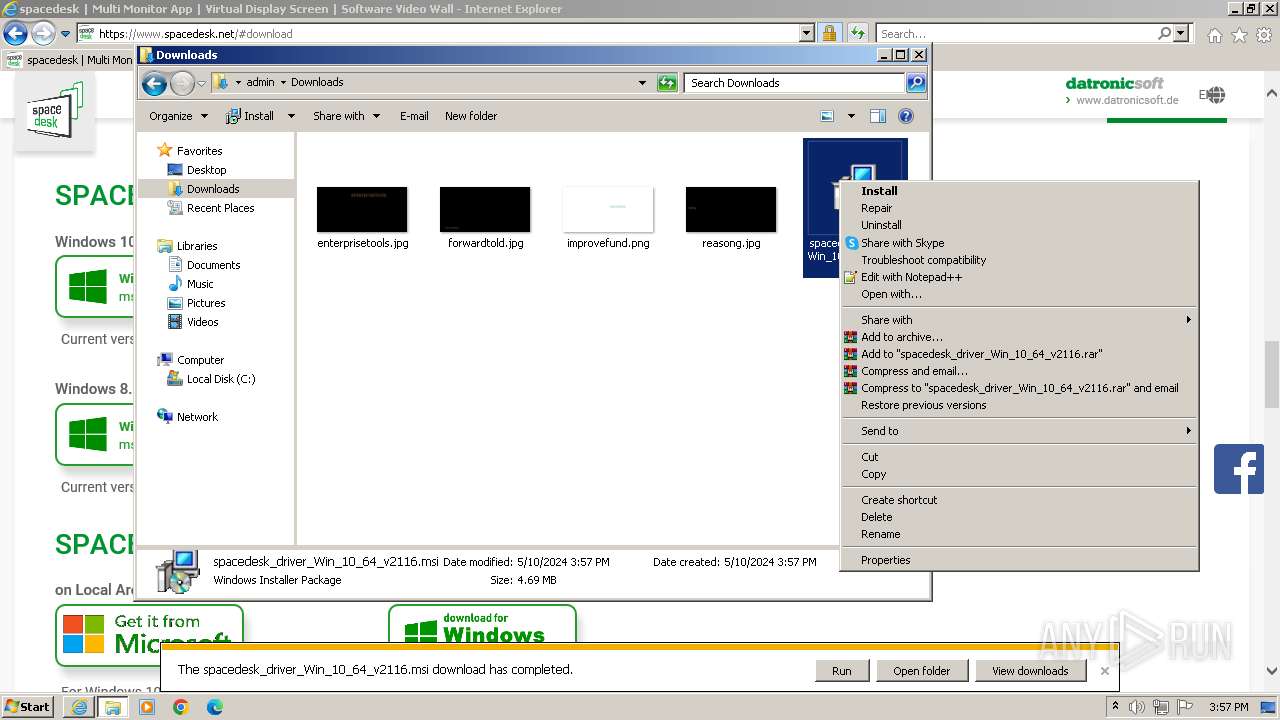Click the Explorer Back navigation arrow
The width and height of the screenshot is (1280, 720).
point(154,83)
